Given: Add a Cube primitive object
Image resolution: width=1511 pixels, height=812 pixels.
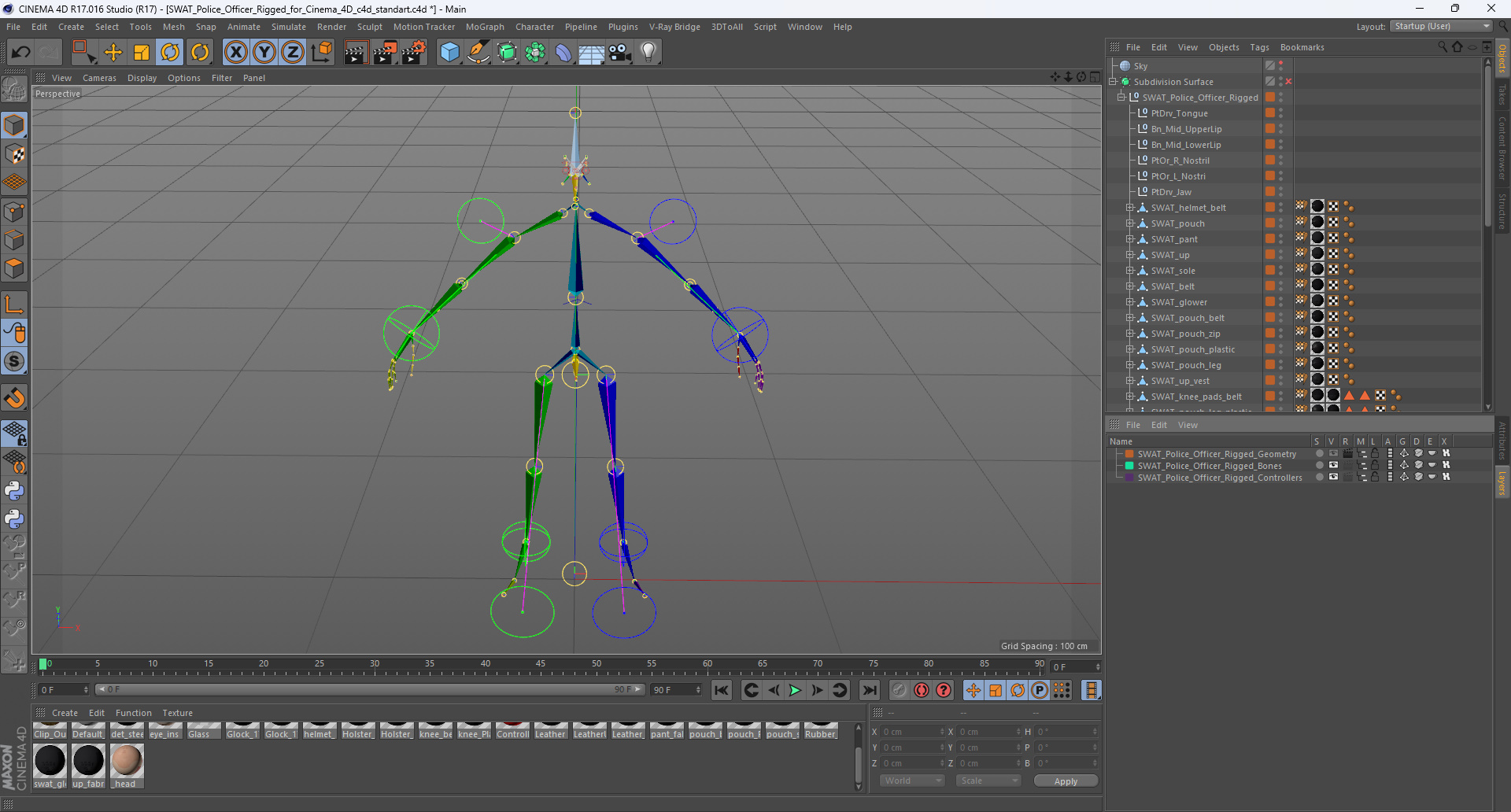Looking at the screenshot, I should 449,53.
